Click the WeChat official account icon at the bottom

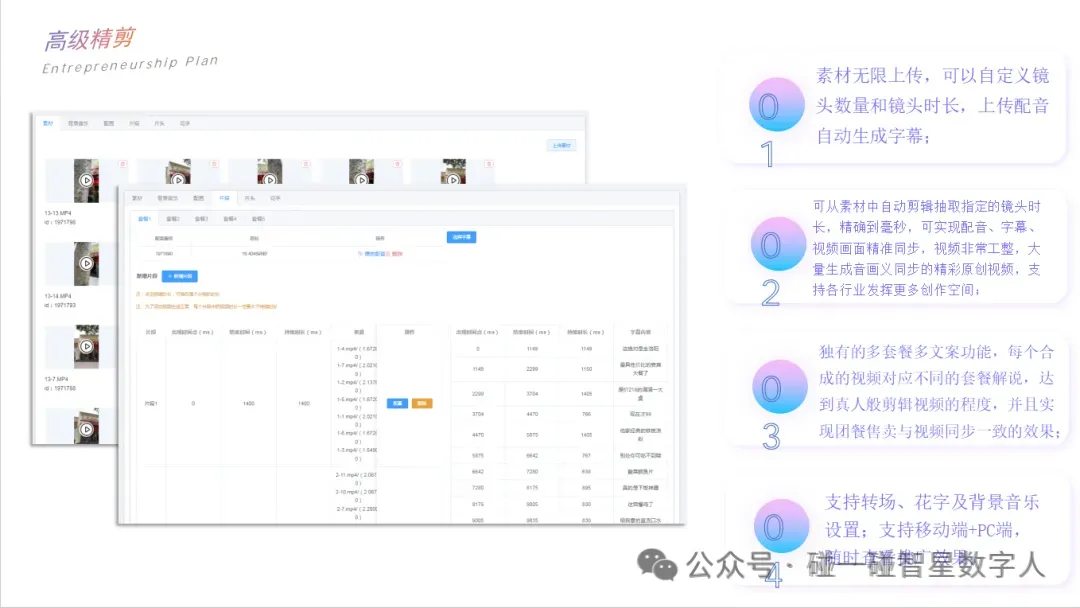657,568
